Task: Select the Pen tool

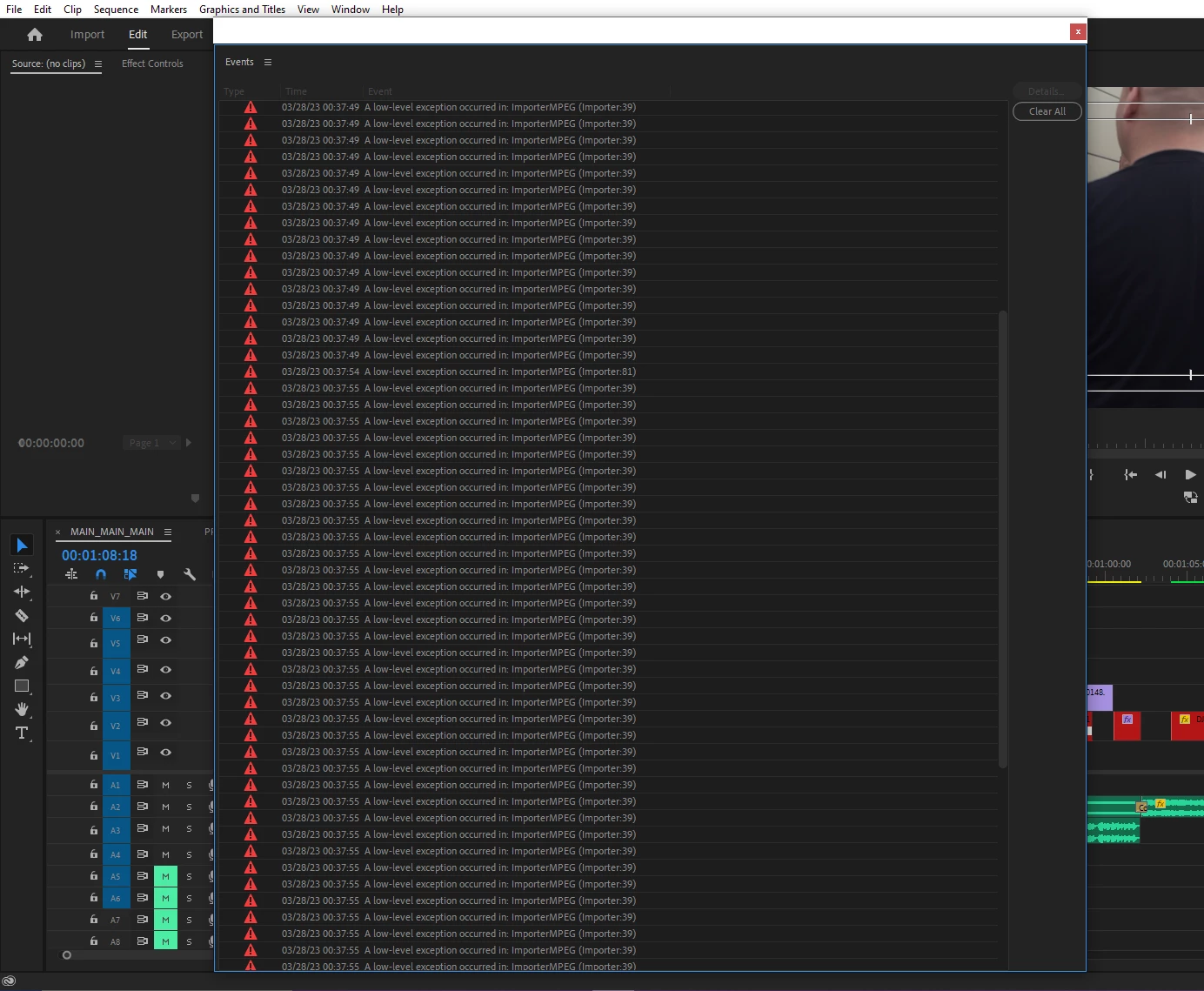Action: (22, 662)
